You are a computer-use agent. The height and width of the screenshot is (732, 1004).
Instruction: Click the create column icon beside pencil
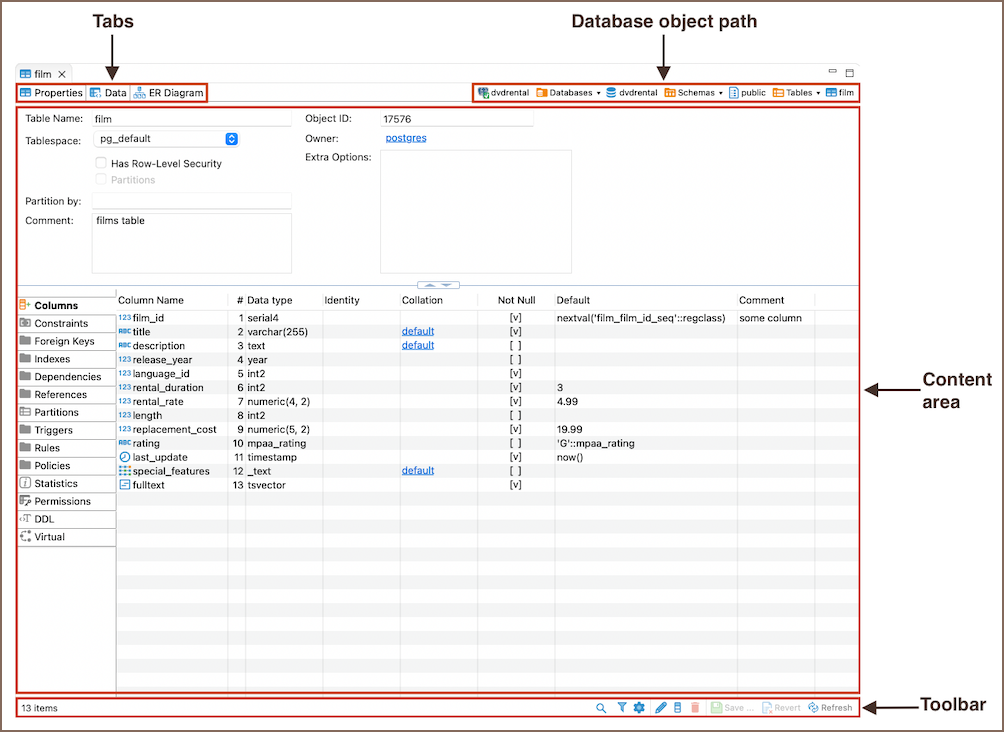pos(677,708)
